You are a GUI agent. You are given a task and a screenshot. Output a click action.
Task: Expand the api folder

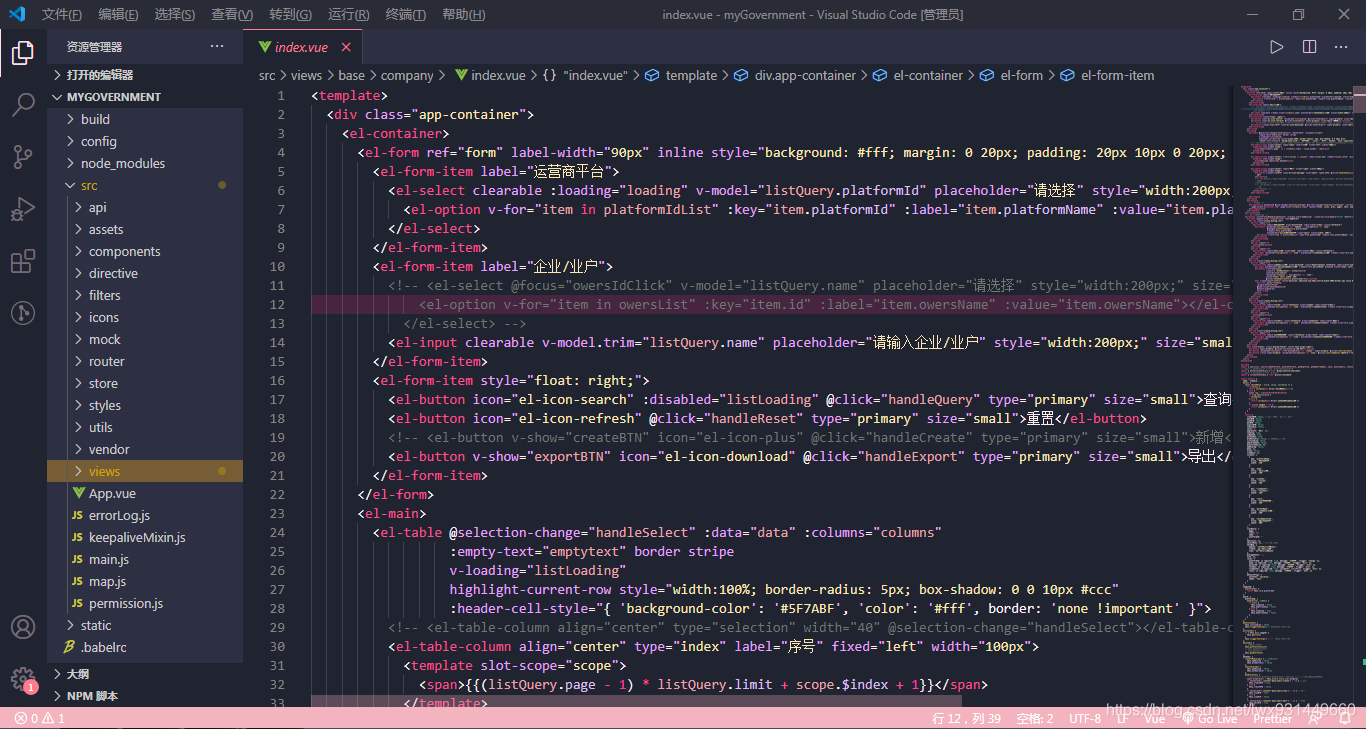145,207
